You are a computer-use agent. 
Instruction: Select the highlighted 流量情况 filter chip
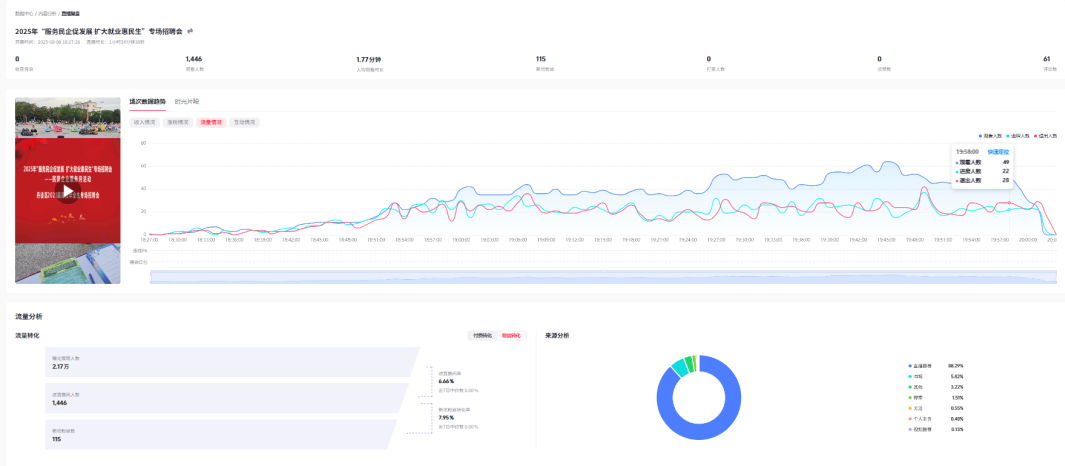tap(211, 122)
